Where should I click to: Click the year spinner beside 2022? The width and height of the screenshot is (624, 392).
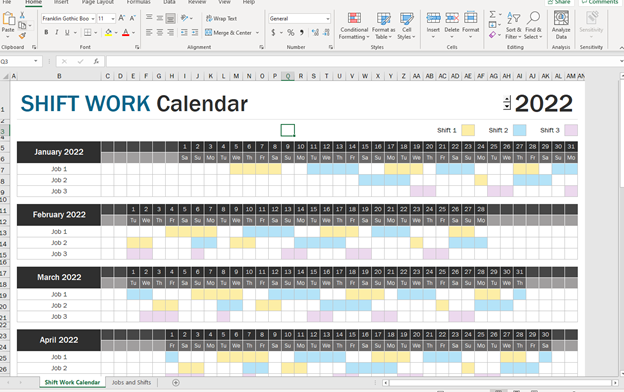click(x=507, y=103)
